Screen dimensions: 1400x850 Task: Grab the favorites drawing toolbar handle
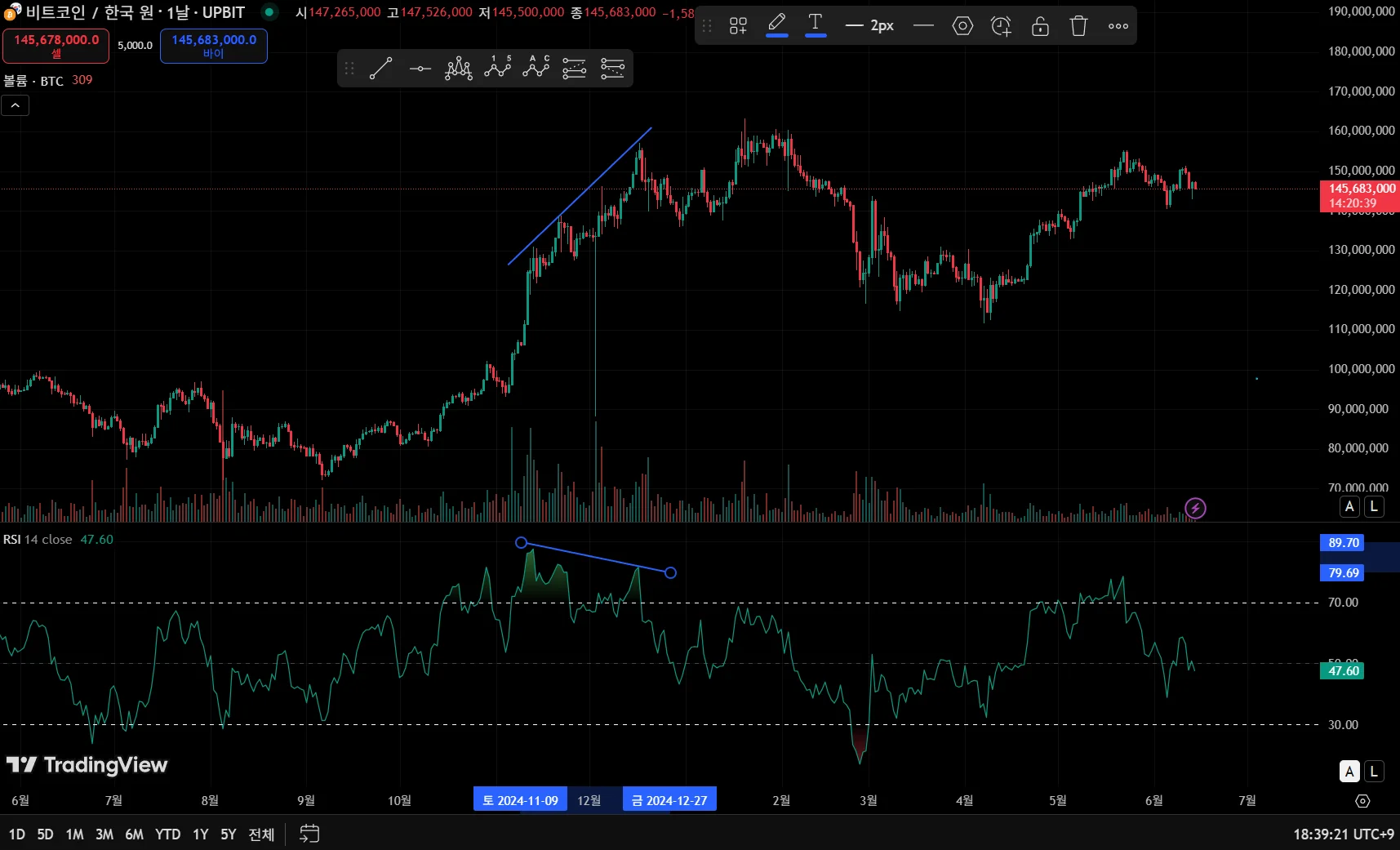349,69
